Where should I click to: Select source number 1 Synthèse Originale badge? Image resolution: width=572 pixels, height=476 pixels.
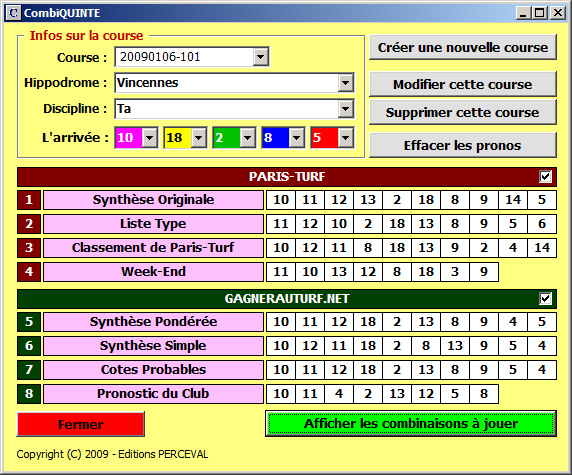(29, 200)
